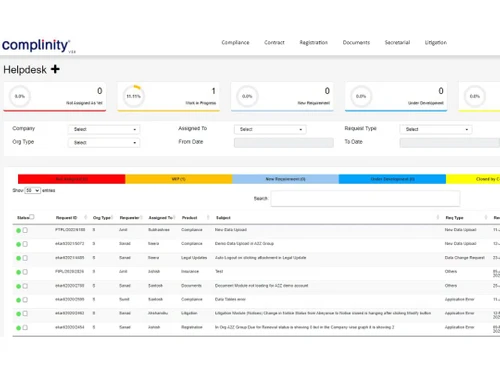
Task: Tick checkbox for the Insurance Test row
Action: click(x=25, y=272)
